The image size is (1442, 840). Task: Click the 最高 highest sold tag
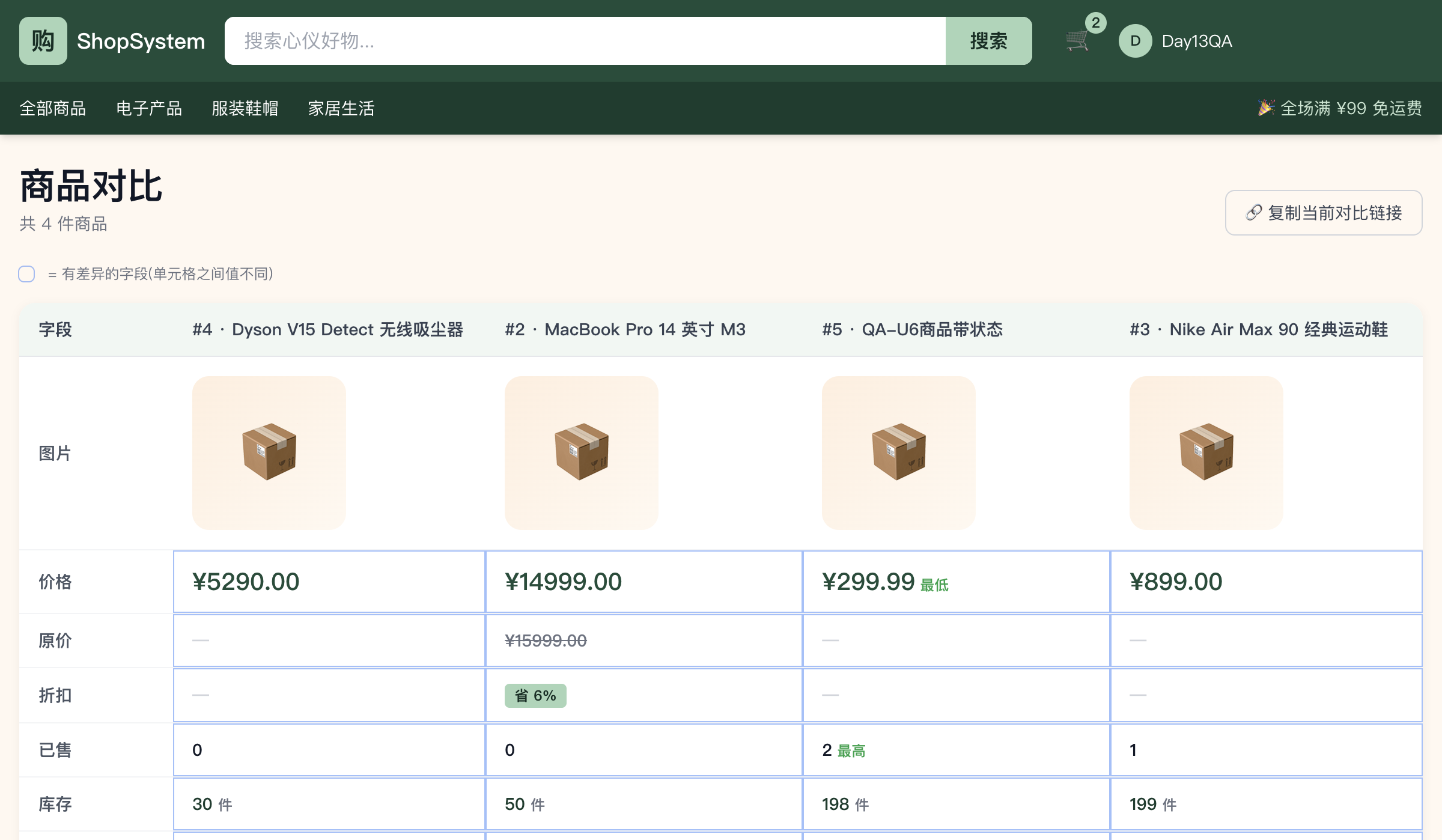coord(851,751)
